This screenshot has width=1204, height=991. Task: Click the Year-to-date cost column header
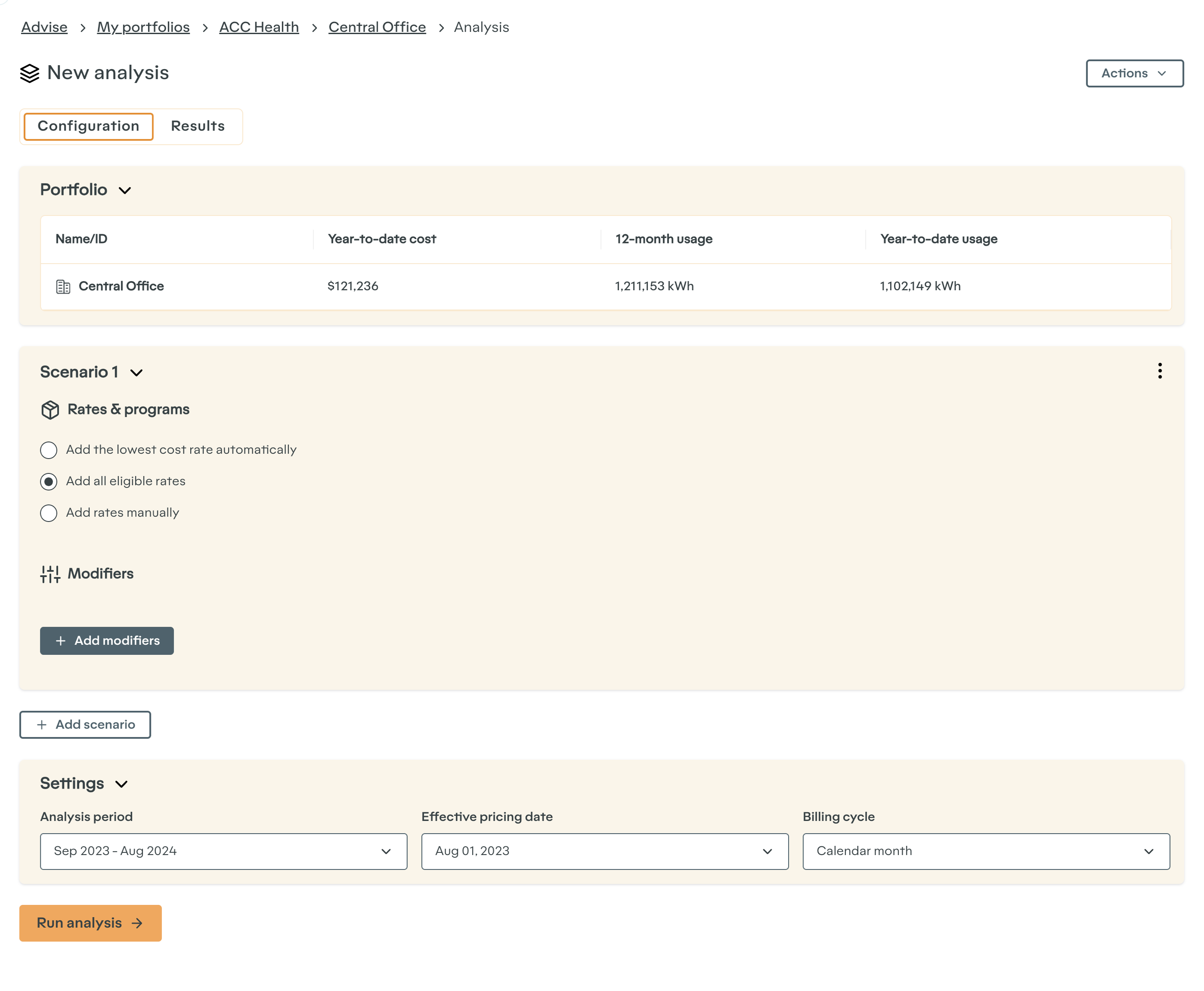[382, 239]
